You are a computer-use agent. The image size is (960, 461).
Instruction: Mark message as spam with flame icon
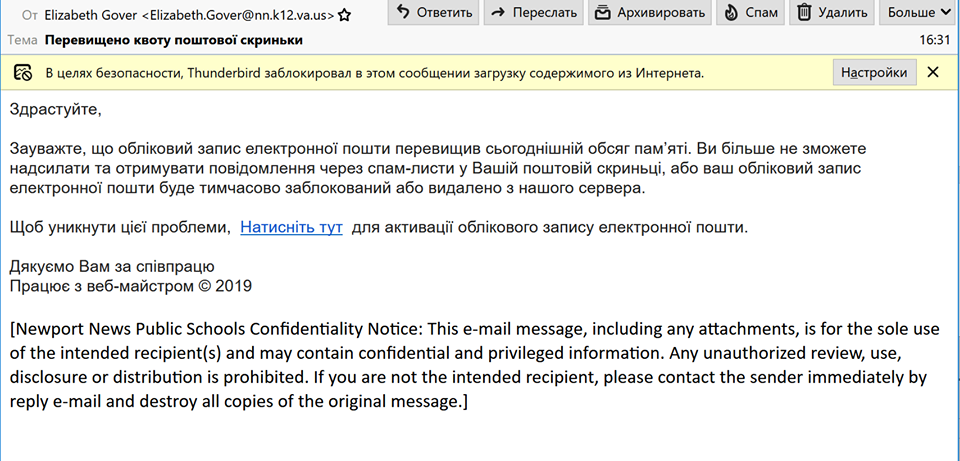[x=749, y=13]
